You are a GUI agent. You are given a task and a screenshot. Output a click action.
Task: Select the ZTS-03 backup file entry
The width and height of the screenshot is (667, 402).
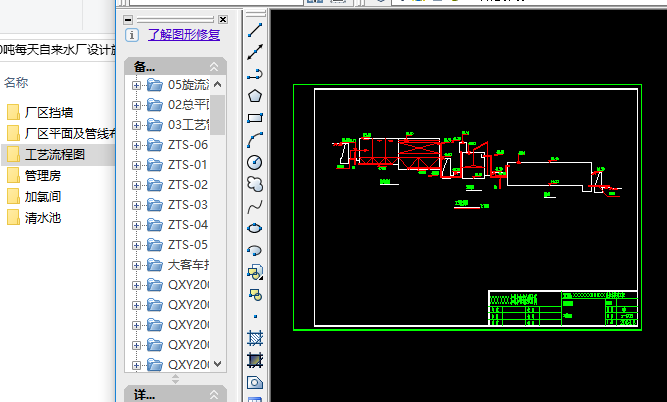pyautogui.click(x=188, y=205)
